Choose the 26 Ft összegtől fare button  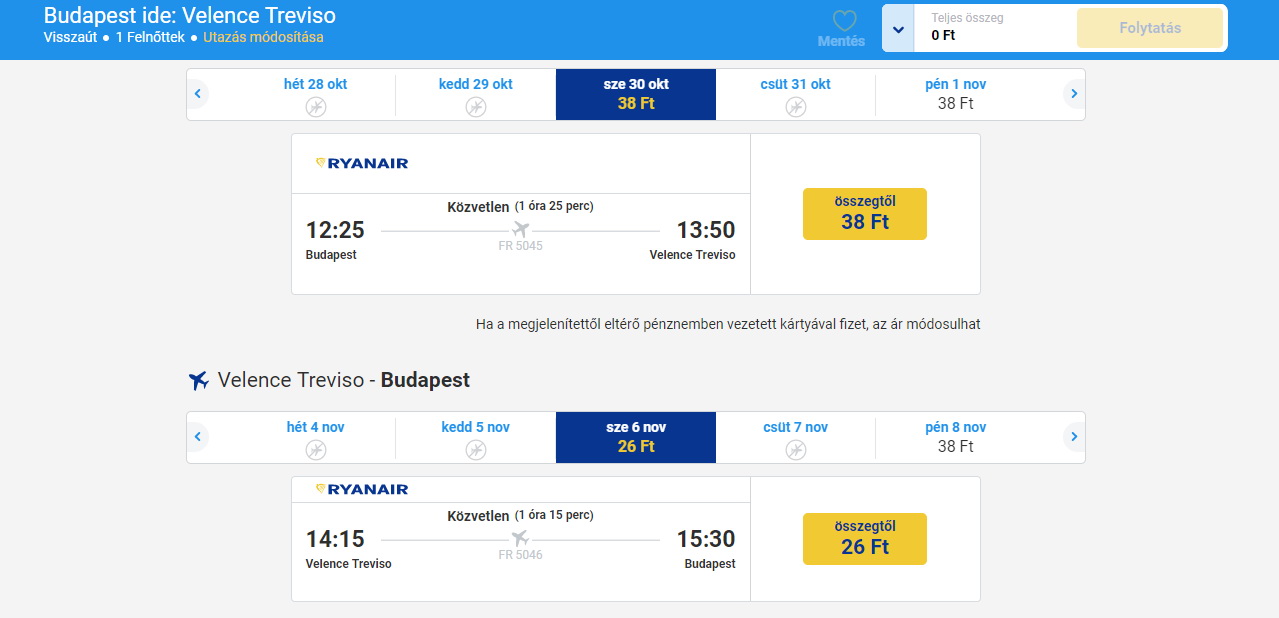865,539
